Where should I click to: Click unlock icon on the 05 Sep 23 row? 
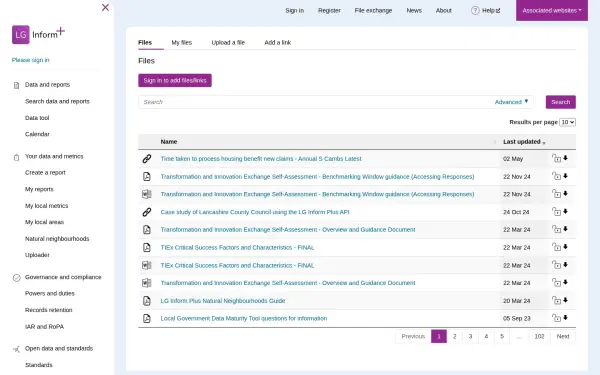(556, 318)
